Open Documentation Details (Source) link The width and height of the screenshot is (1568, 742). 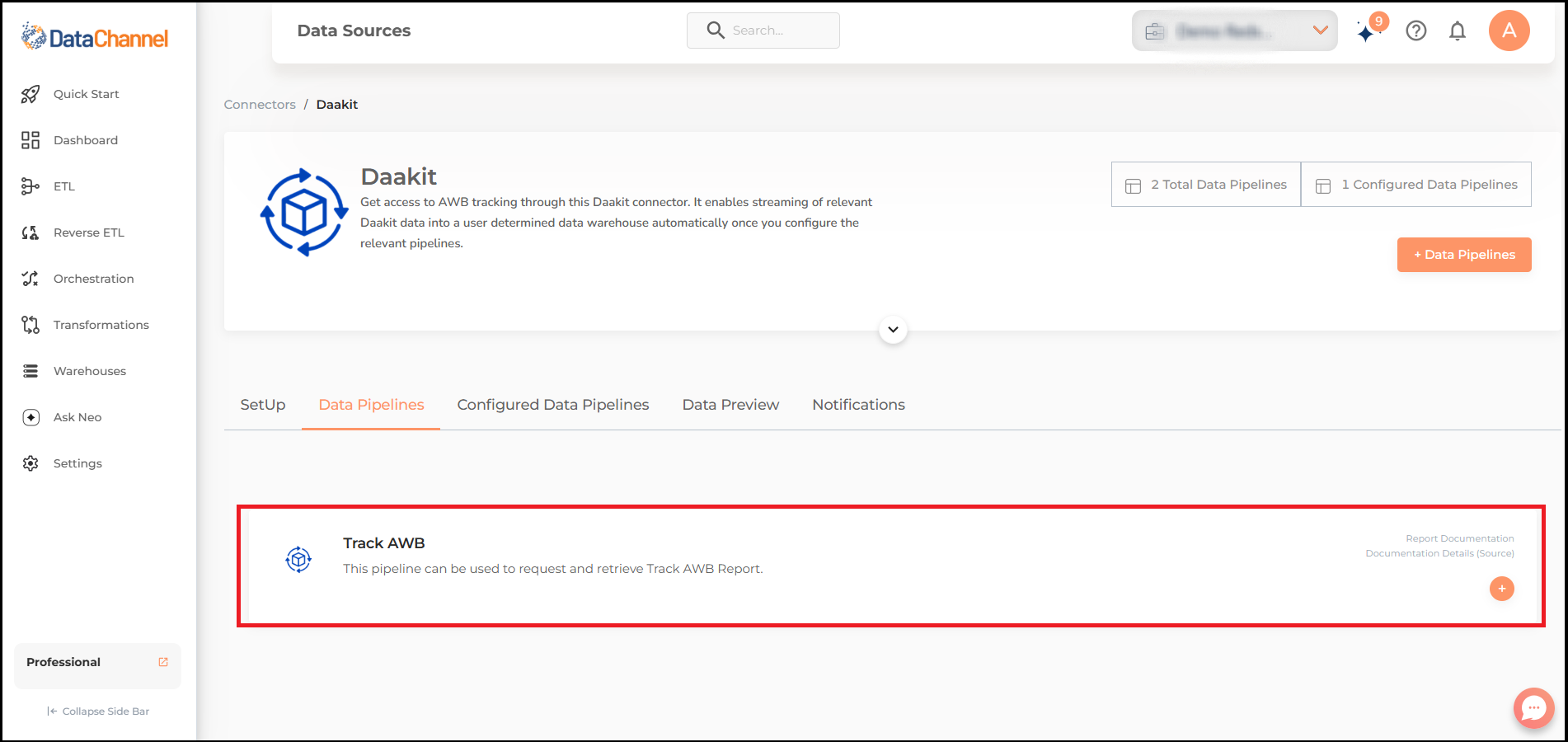[x=1439, y=553]
